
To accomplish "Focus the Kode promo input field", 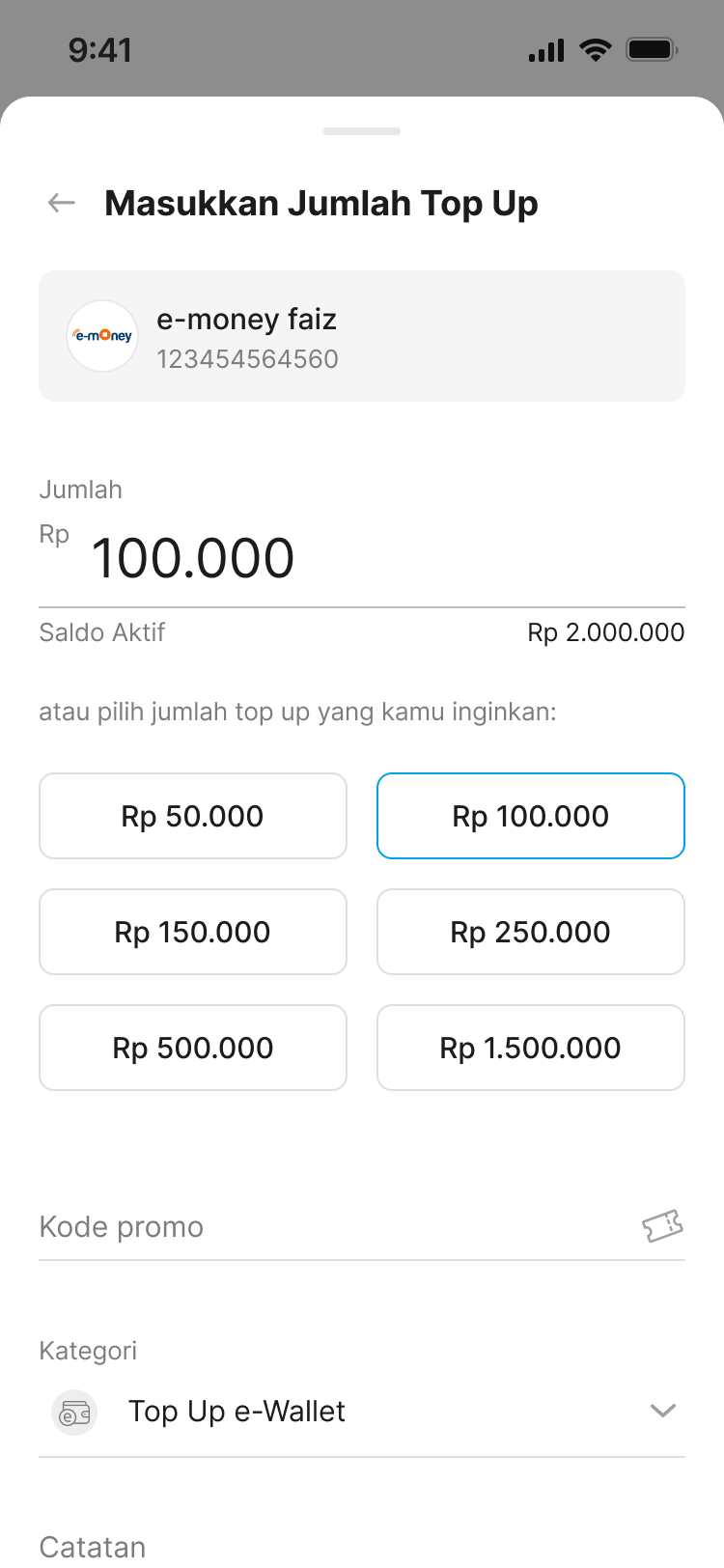I will pyautogui.click(x=328, y=1227).
